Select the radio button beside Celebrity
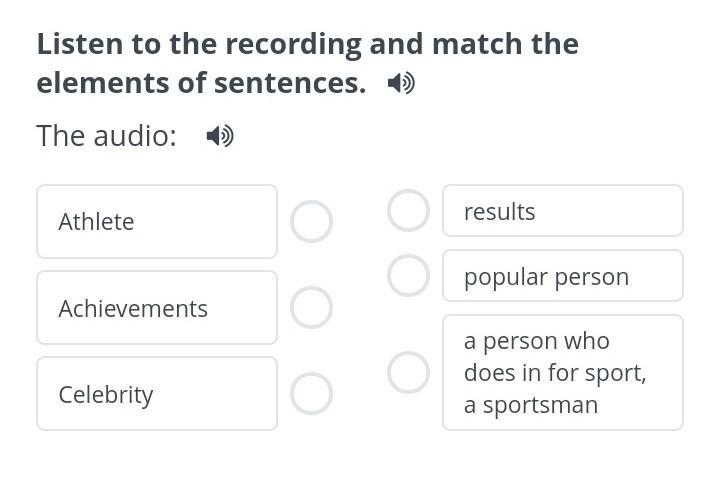The height and width of the screenshot is (480, 720). tap(311, 394)
